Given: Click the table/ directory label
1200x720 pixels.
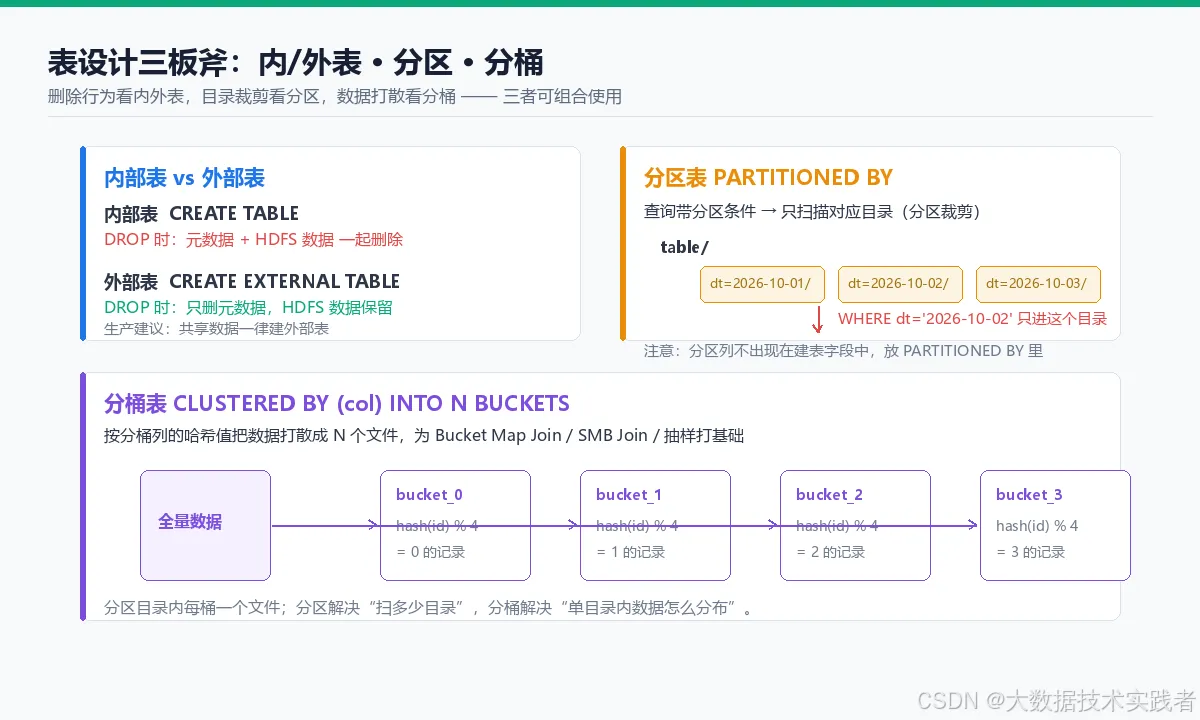Looking at the screenshot, I should 685,247.
